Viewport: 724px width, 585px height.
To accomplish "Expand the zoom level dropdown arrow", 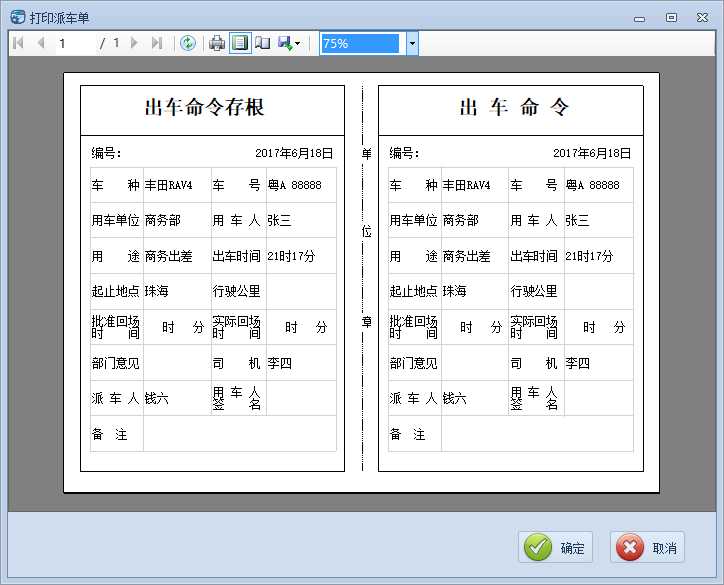I will 412,43.
